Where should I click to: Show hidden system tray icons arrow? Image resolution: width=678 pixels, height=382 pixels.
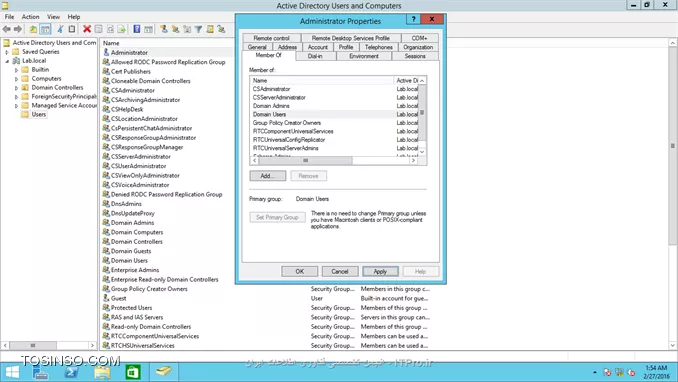point(595,372)
